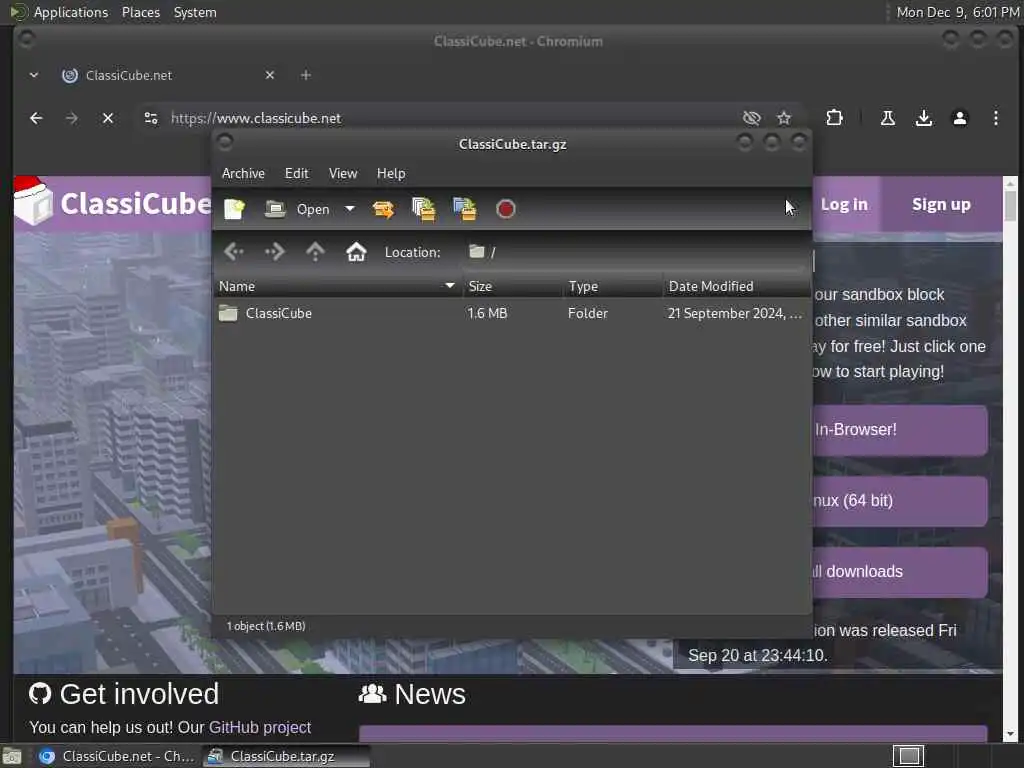The image size is (1024, 768).
Task: Click Sign up on ClassiCube site
Action: tap(941, 204)
